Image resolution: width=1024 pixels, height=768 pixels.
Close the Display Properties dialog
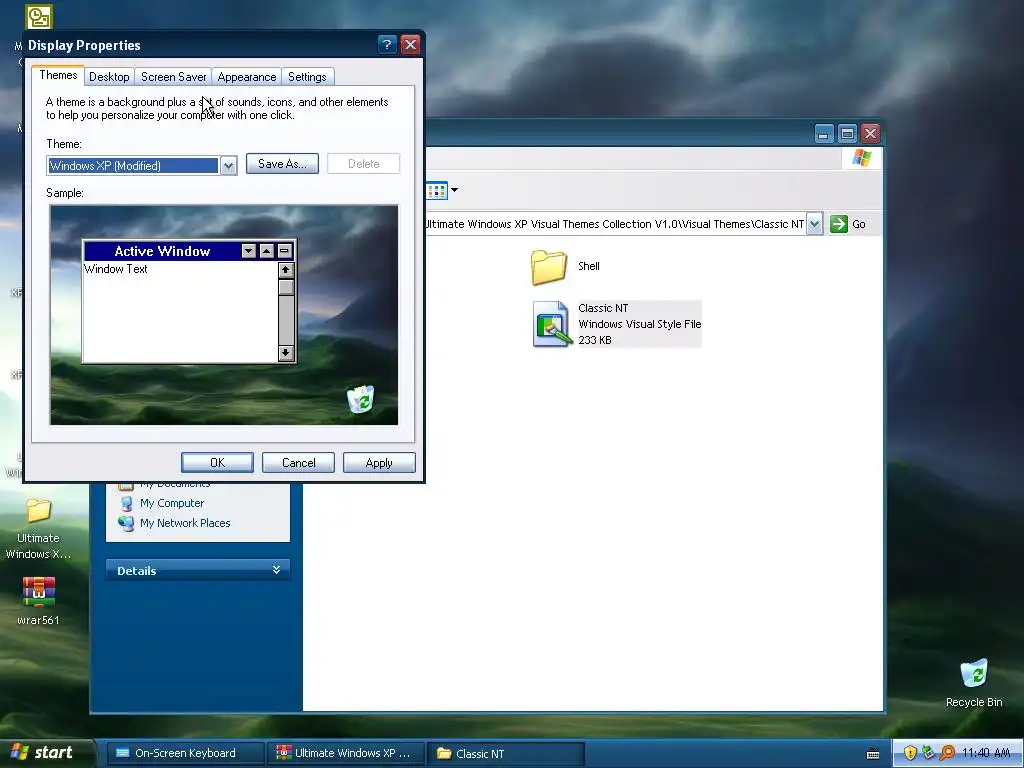410,44
